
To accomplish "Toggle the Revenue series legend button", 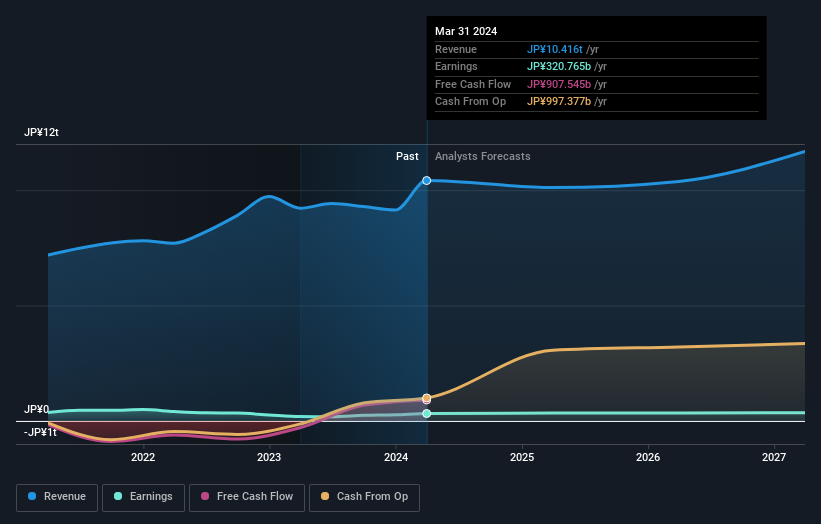I will coord(57,497).
